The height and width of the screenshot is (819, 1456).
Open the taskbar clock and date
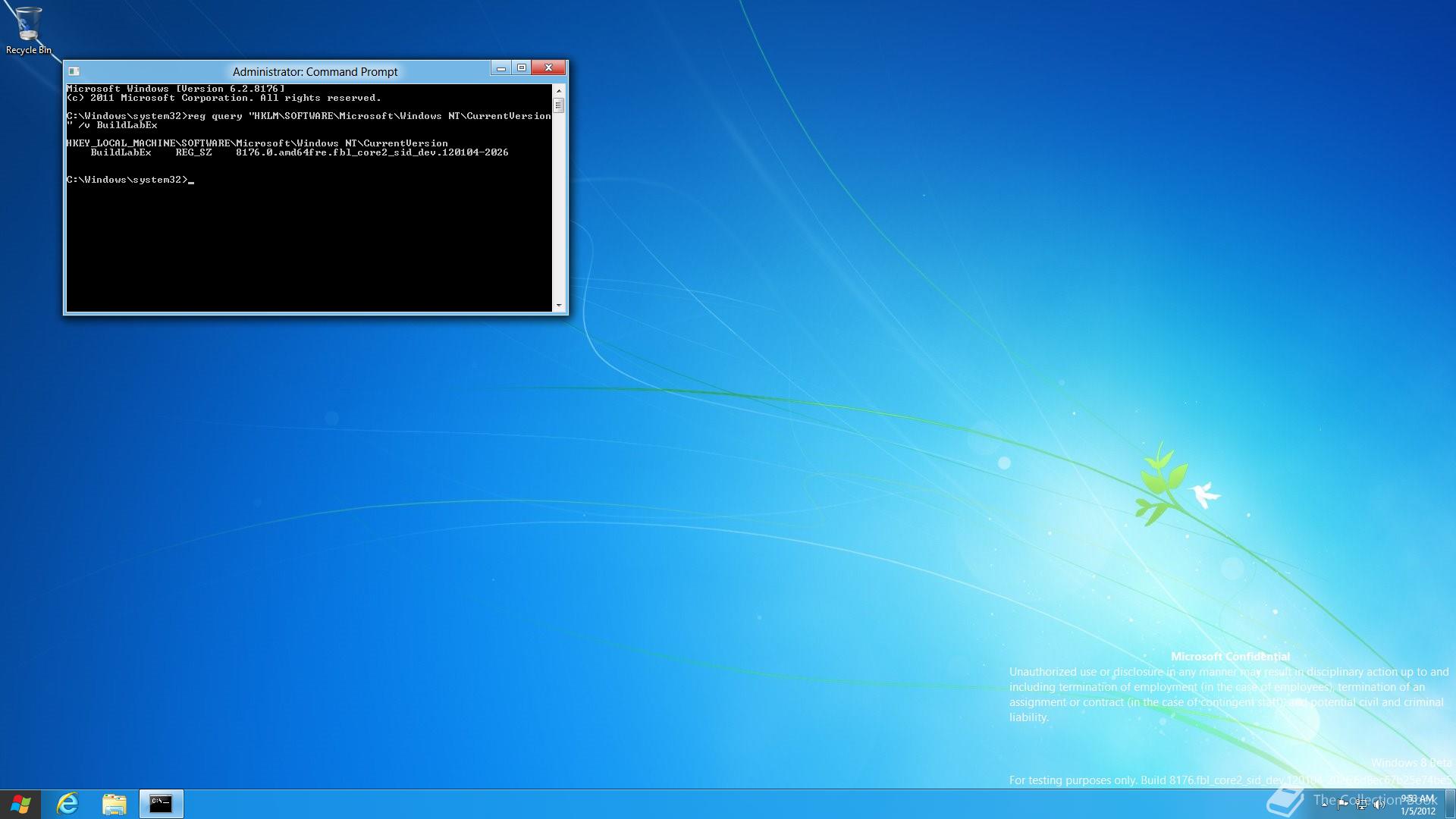click(x=1417, y=805)
